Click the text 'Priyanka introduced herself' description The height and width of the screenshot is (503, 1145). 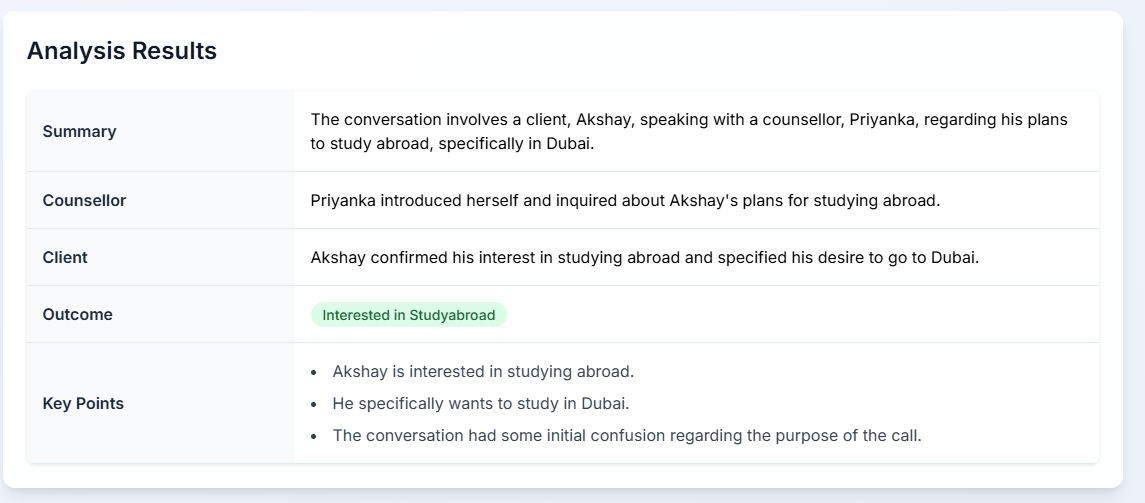[625, 200]
